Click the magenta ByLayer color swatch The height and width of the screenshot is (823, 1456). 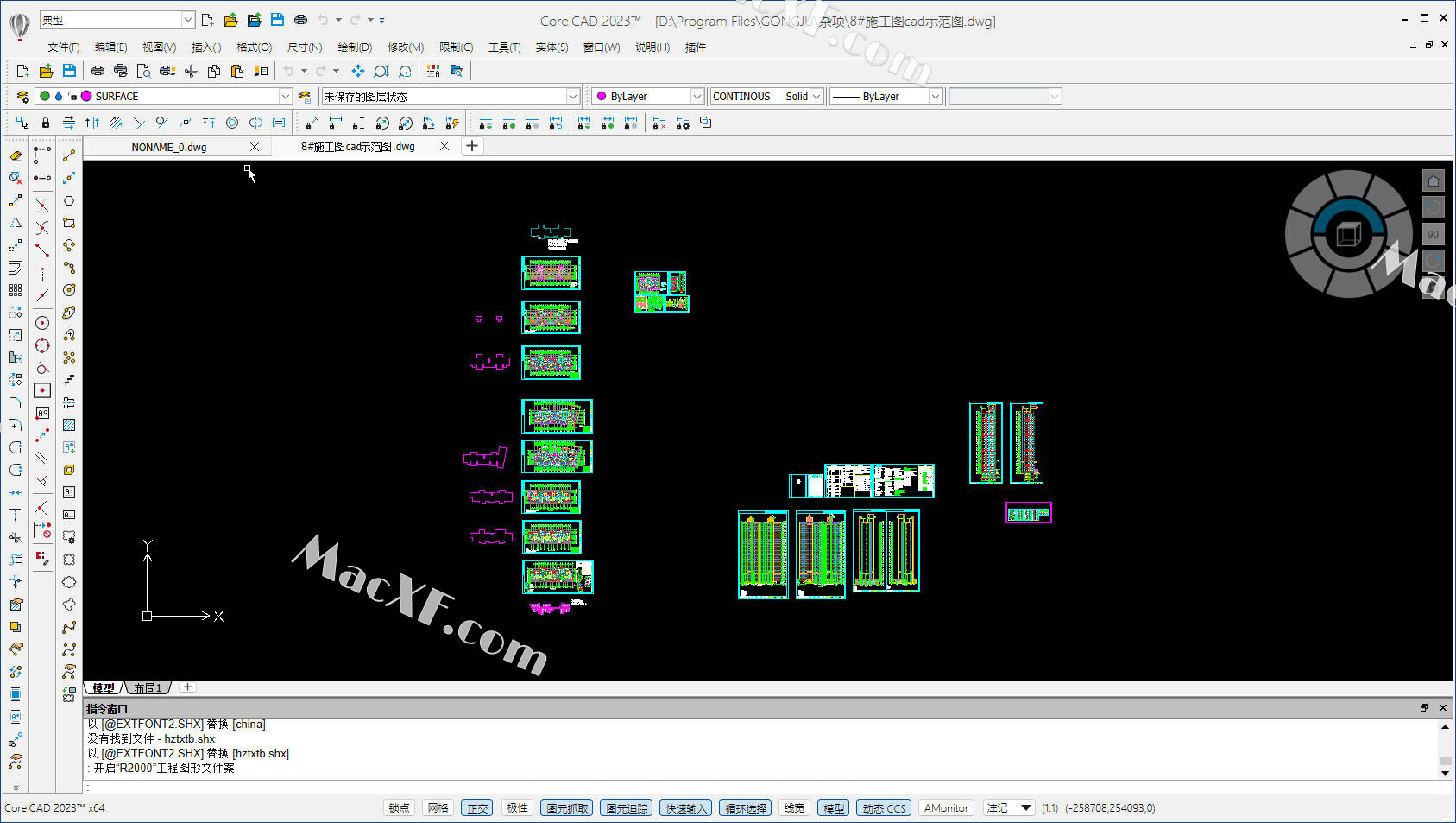[602, 97]
